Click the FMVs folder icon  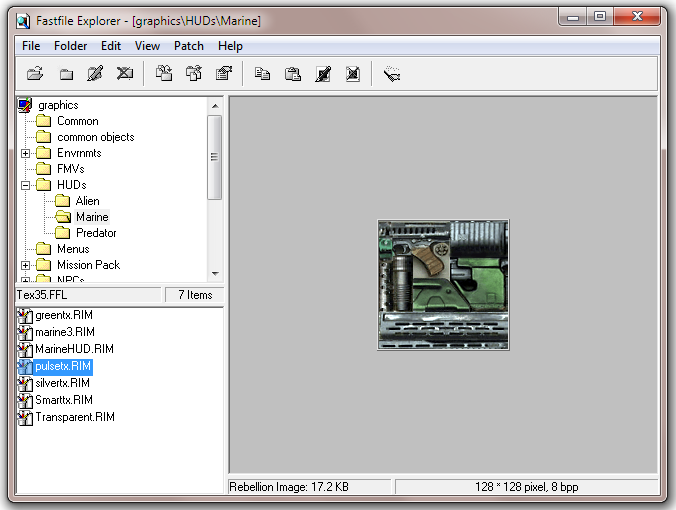[44, 169]
